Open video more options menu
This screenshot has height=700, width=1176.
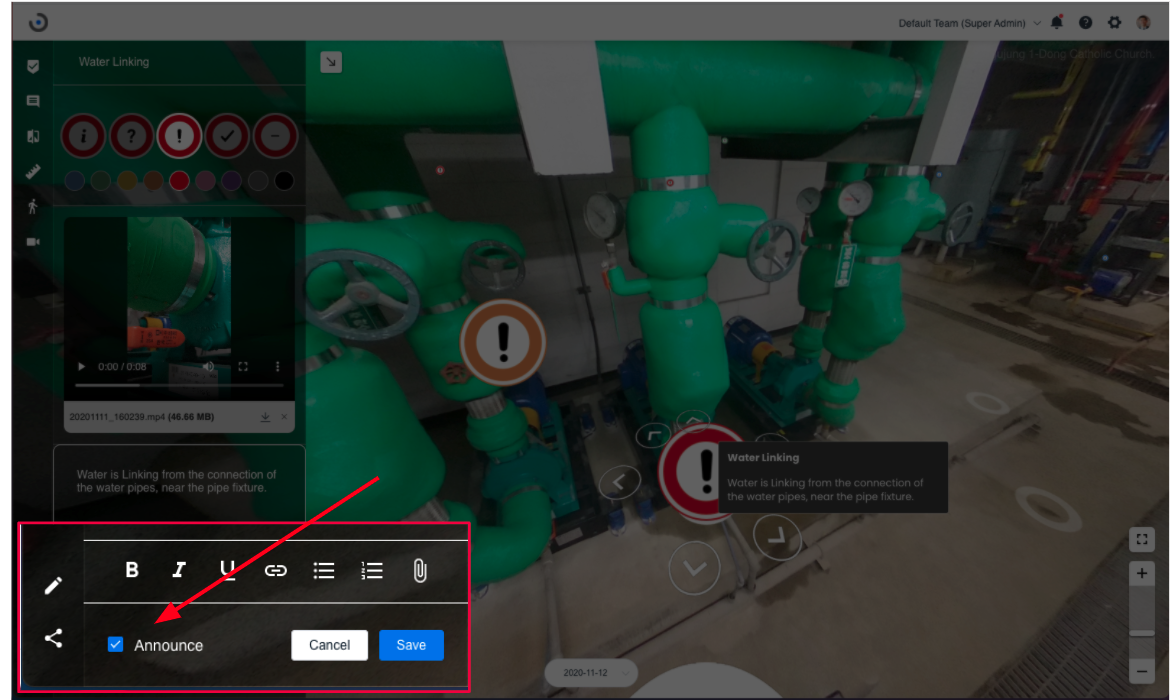coord(278,367)
